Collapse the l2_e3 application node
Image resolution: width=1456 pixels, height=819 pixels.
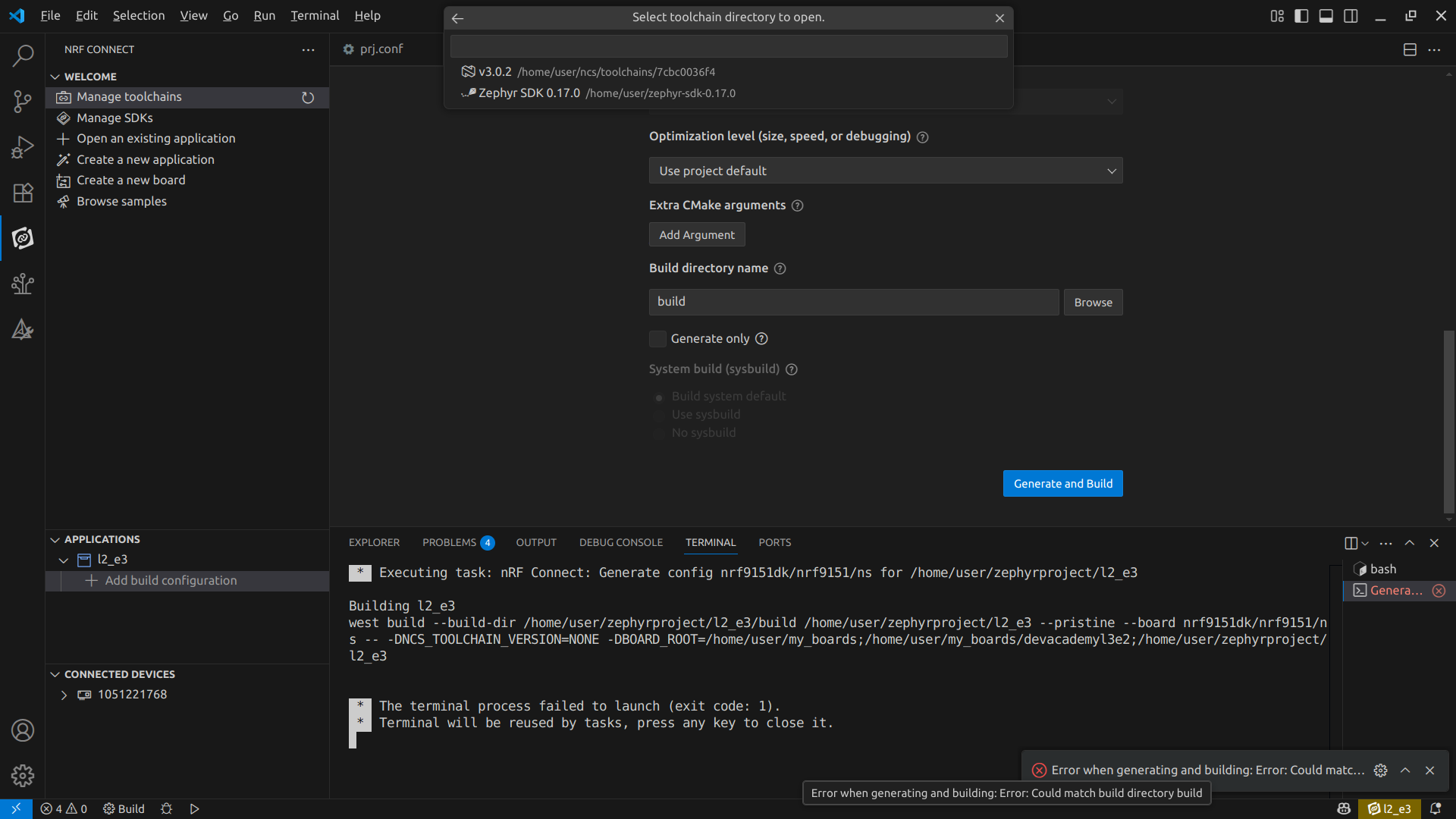(x=64, y=560)
